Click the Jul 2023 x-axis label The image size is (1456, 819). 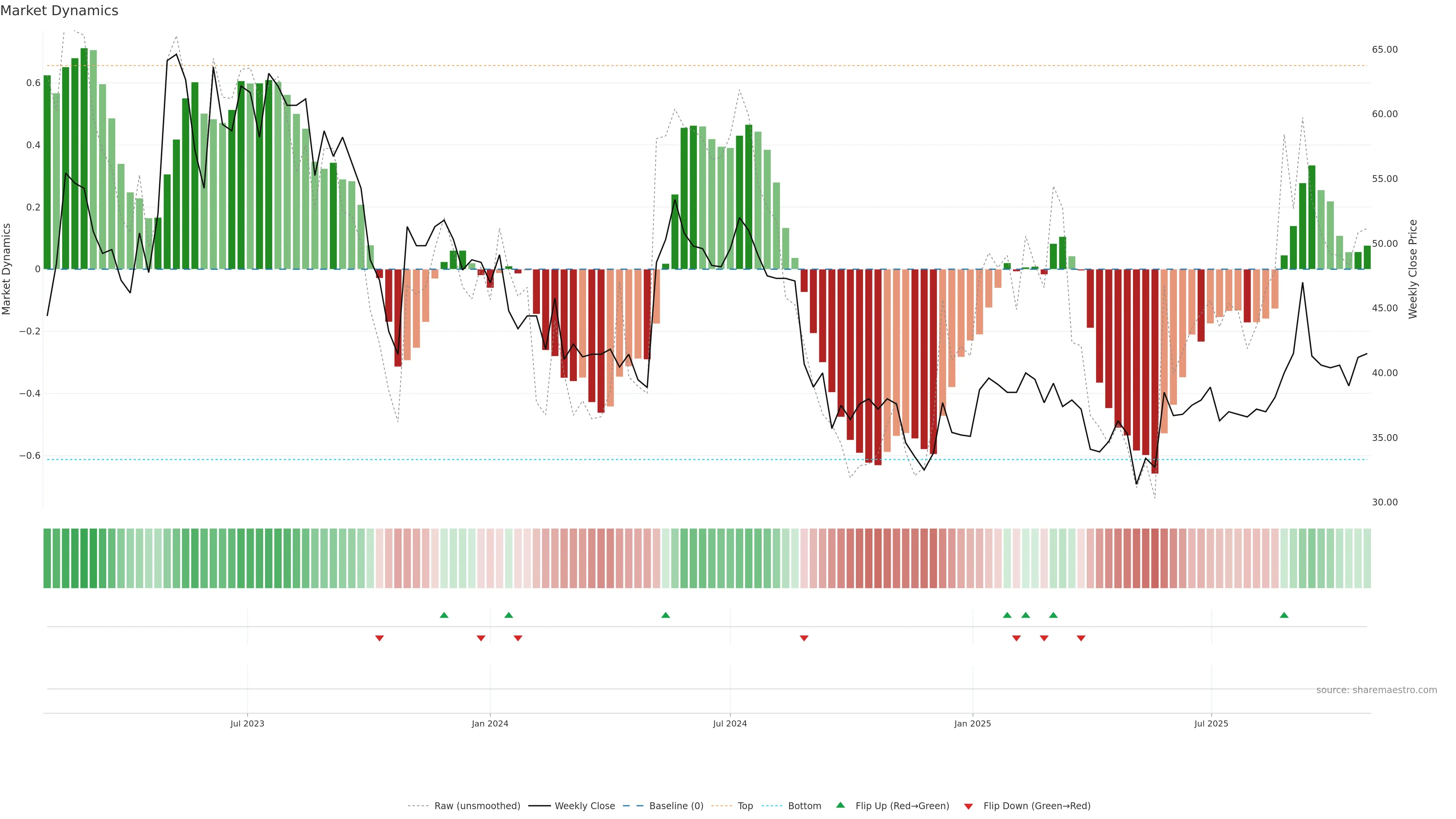pyautogui.click(x=247, y=723)
